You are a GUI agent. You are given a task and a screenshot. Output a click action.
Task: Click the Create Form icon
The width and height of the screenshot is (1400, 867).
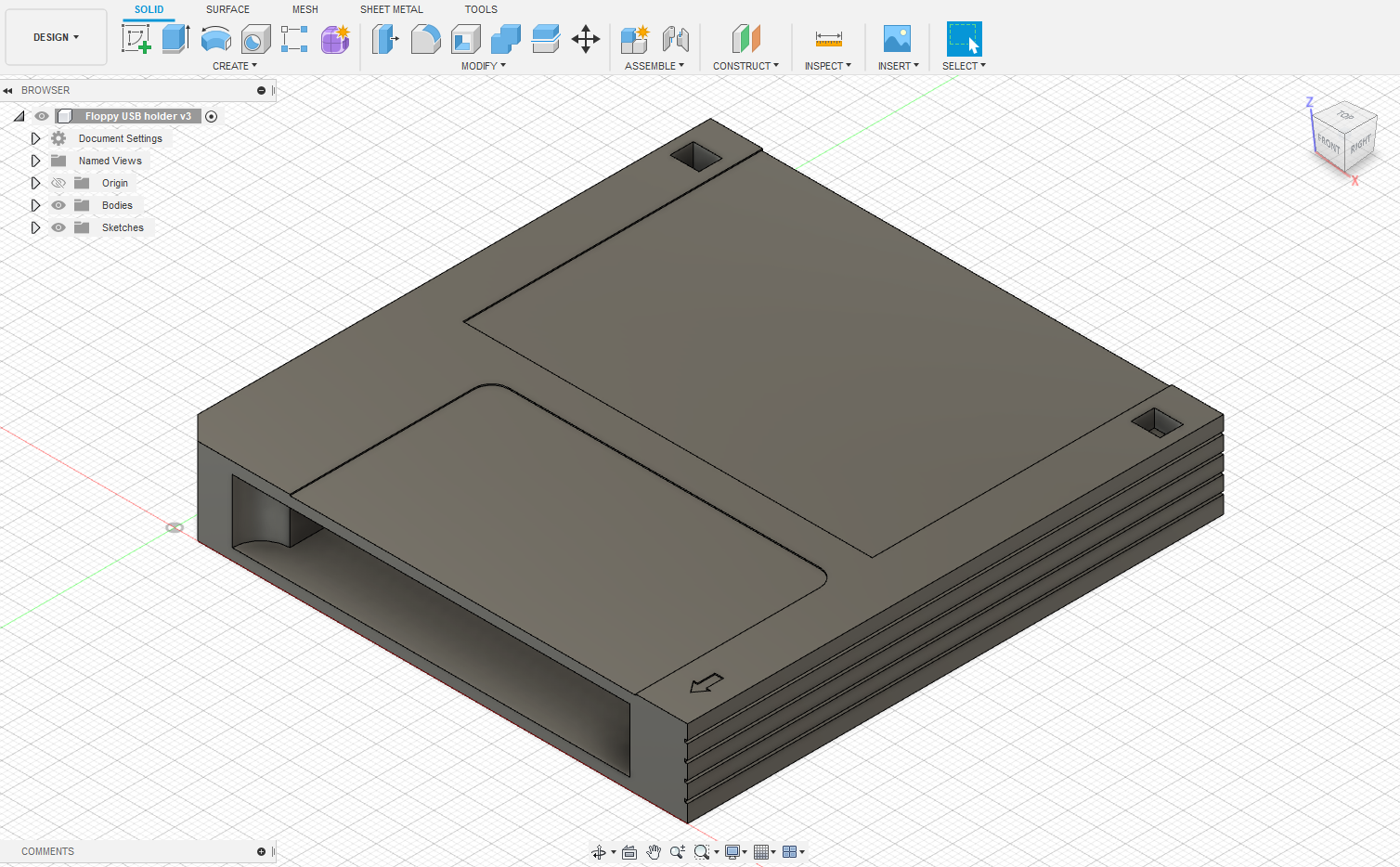tap(335, 39)
